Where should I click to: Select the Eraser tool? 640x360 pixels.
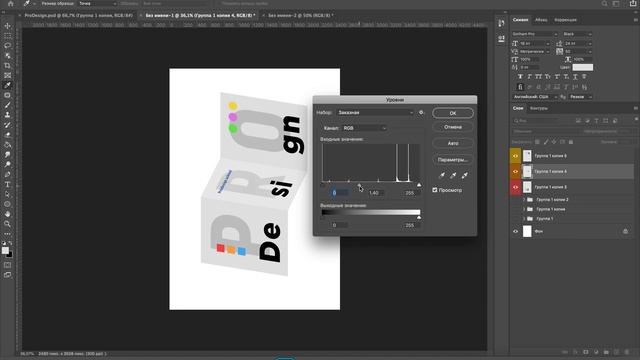pos(7,135)
